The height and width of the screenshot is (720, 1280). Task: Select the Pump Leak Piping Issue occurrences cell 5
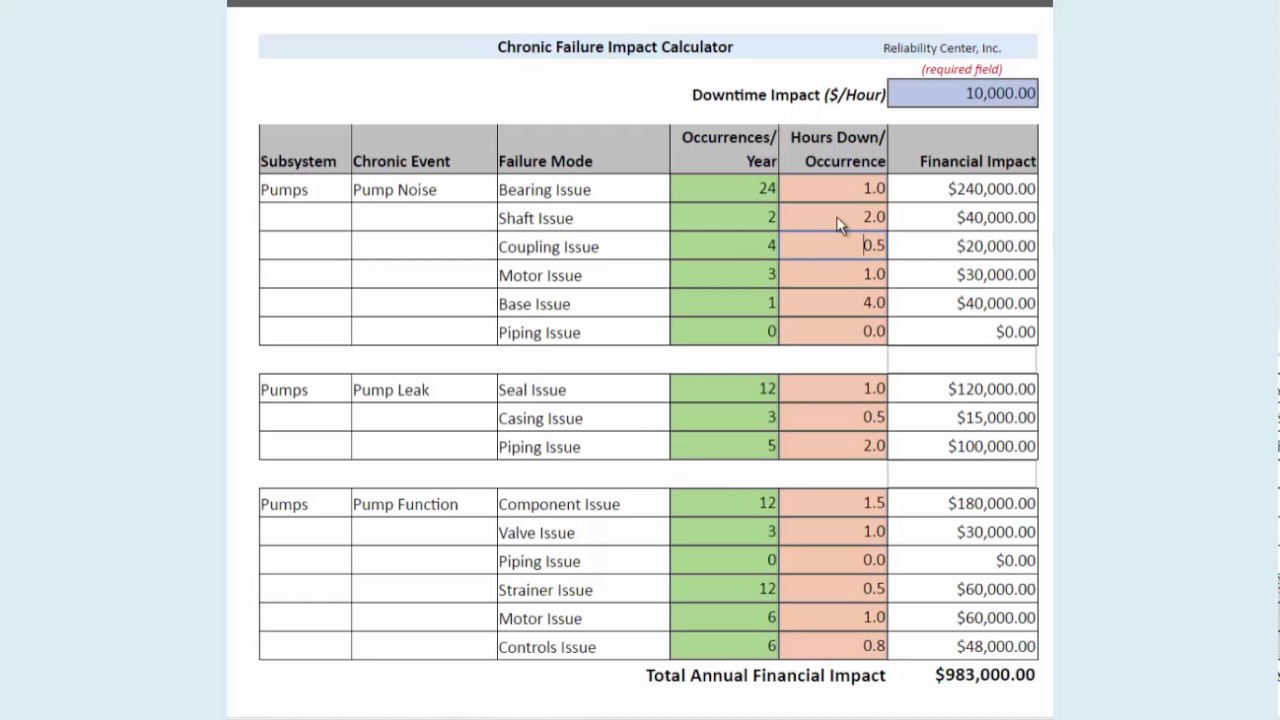coord(724,446)
